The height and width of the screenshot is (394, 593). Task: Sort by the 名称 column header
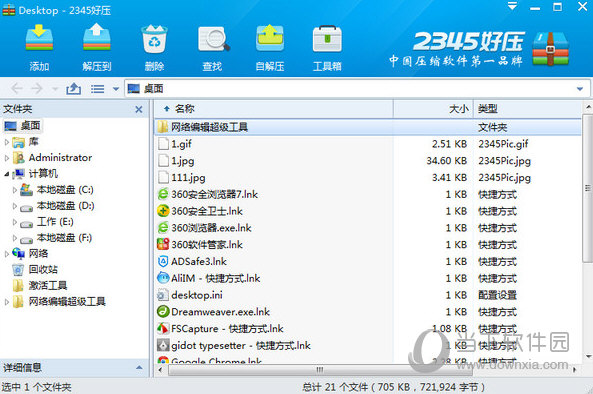(274, 109)
